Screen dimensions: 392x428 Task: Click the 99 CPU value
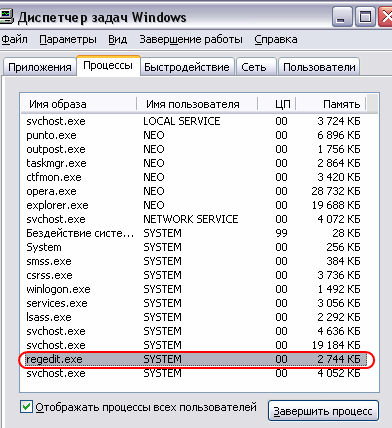(281, 233)
